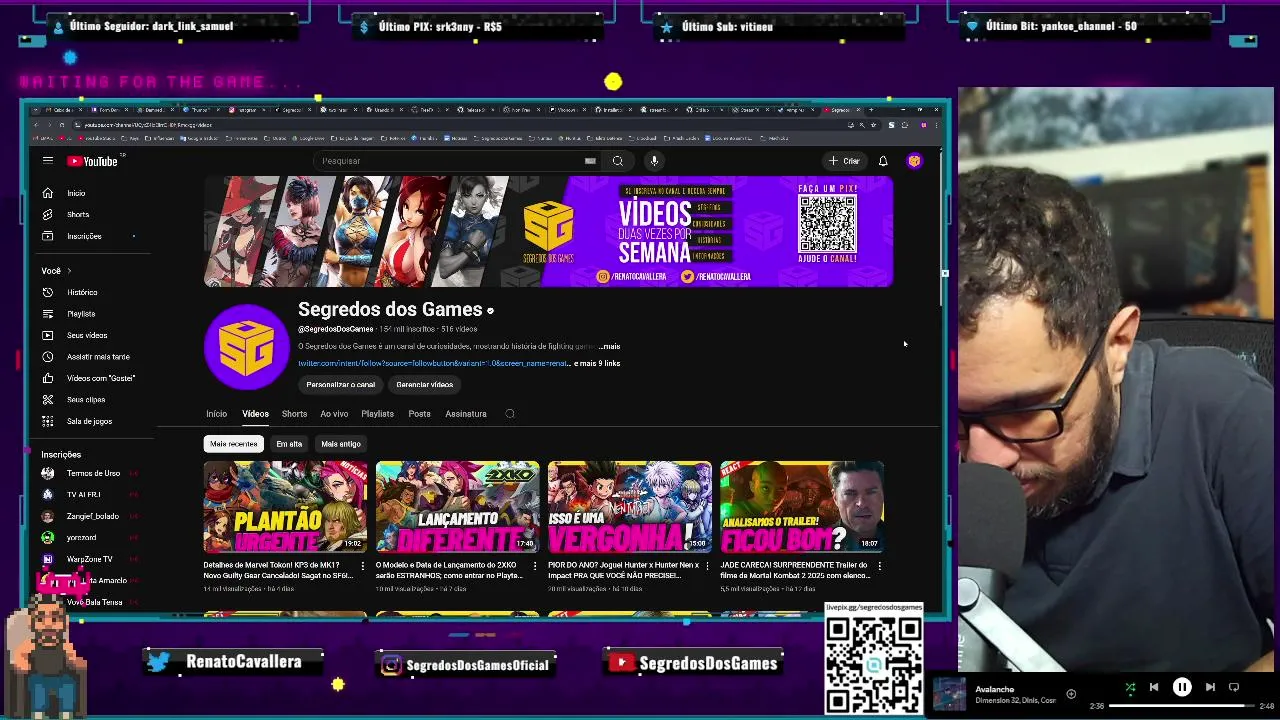Pause the Avalanche track

tap(1182, 687)
